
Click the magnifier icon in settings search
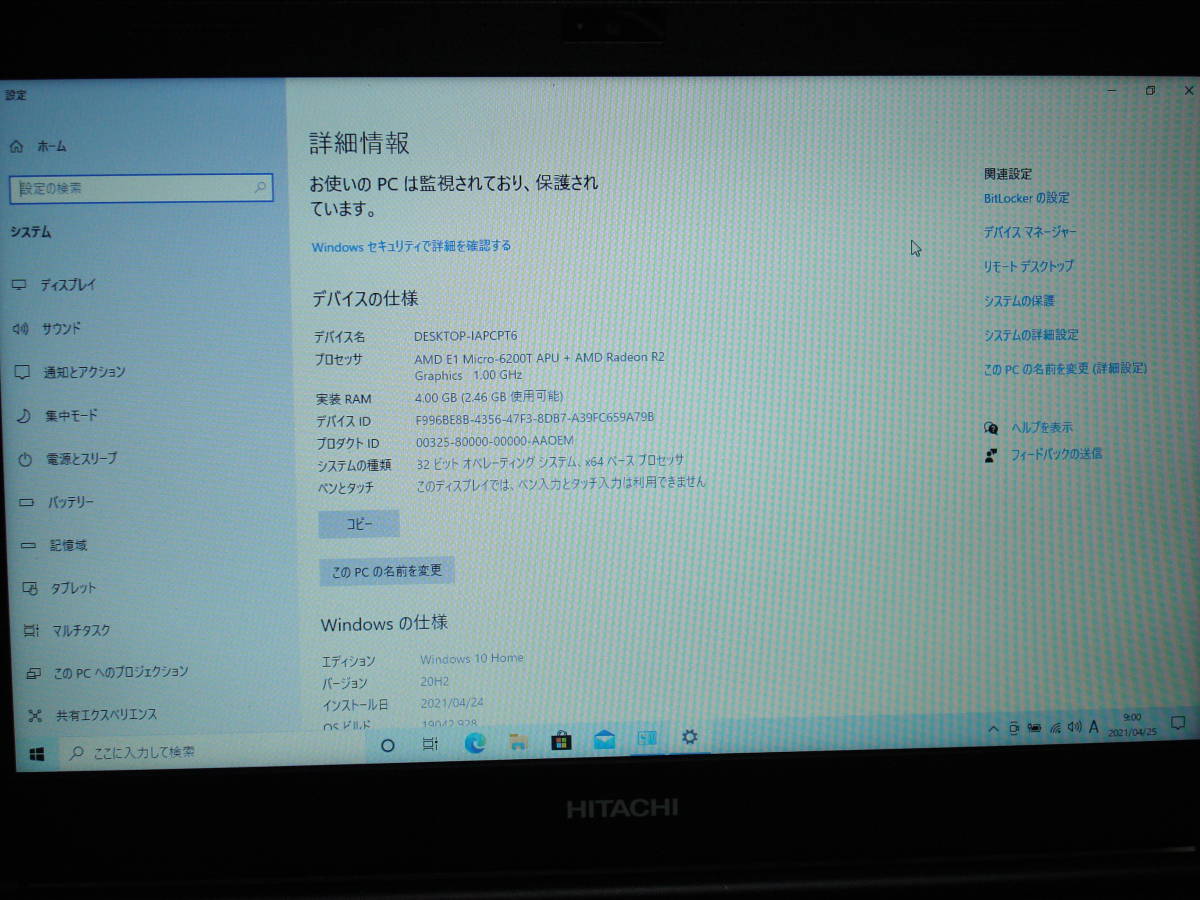tap(260, 187)
